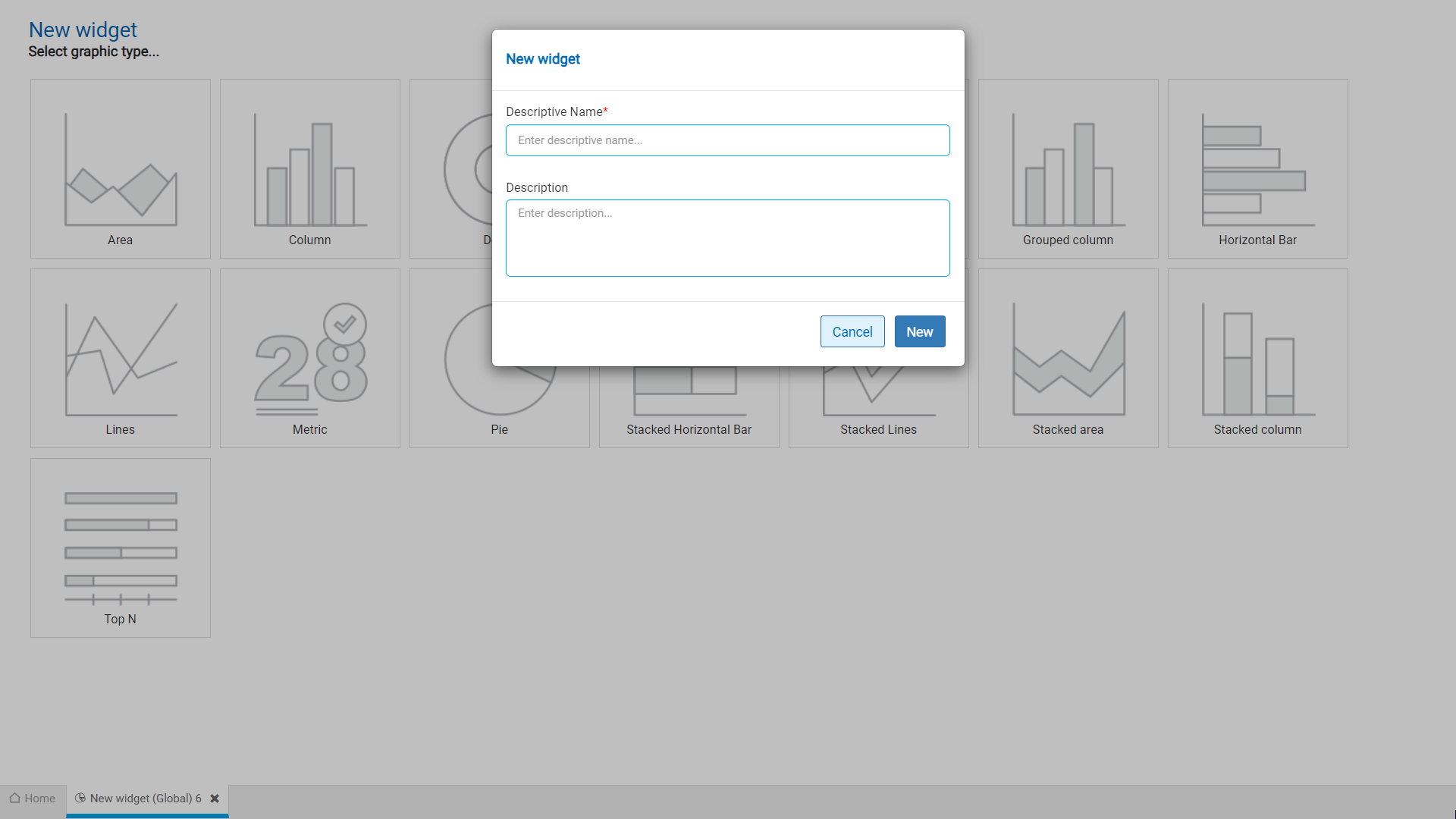The height and width of the screenshot is (819, 1456).
Task: Click the Cancel button
Action: [852, 331]
